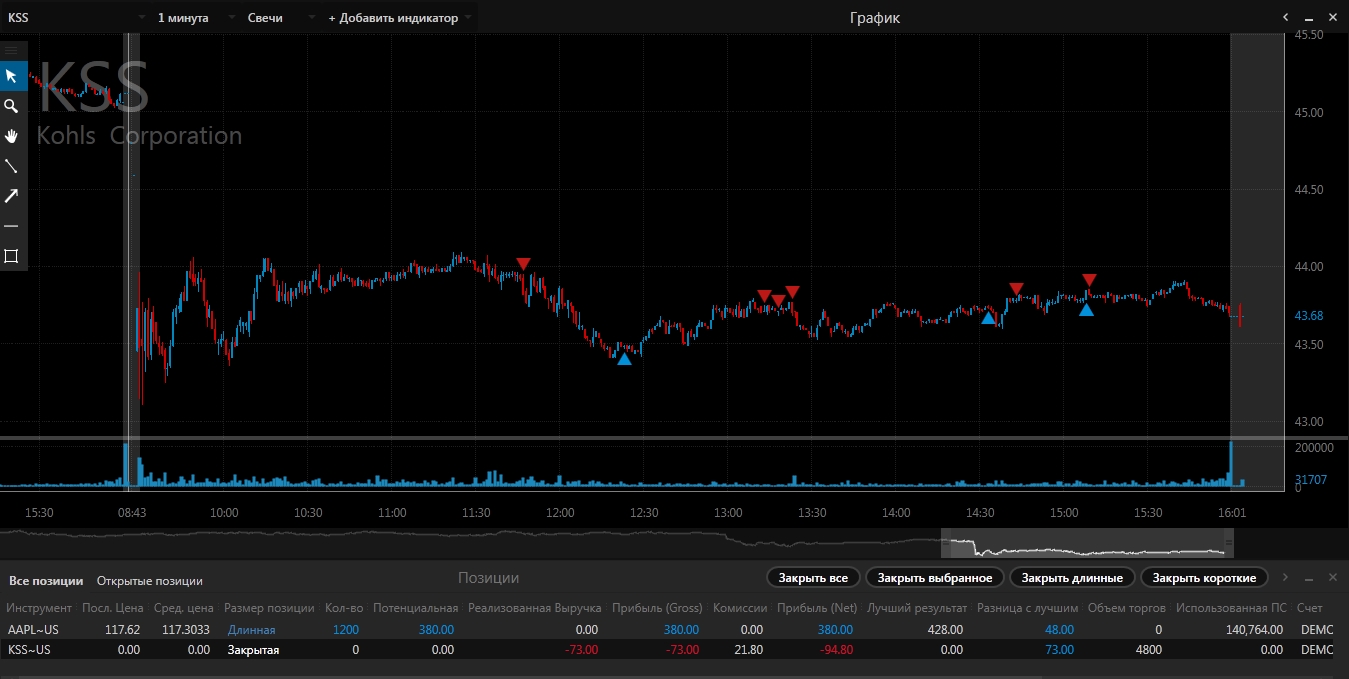Switch to 'Все позиции' tab
The image size is (1349, 679).
pos(46,581)
